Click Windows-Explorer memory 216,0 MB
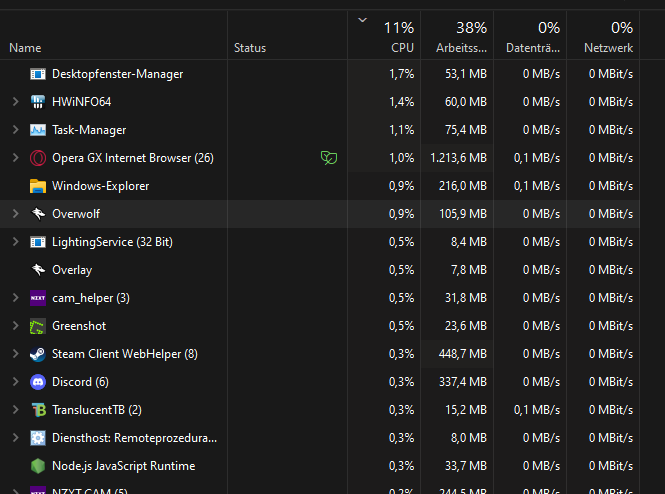Screen dimensions: 665x494 point(462,186)
